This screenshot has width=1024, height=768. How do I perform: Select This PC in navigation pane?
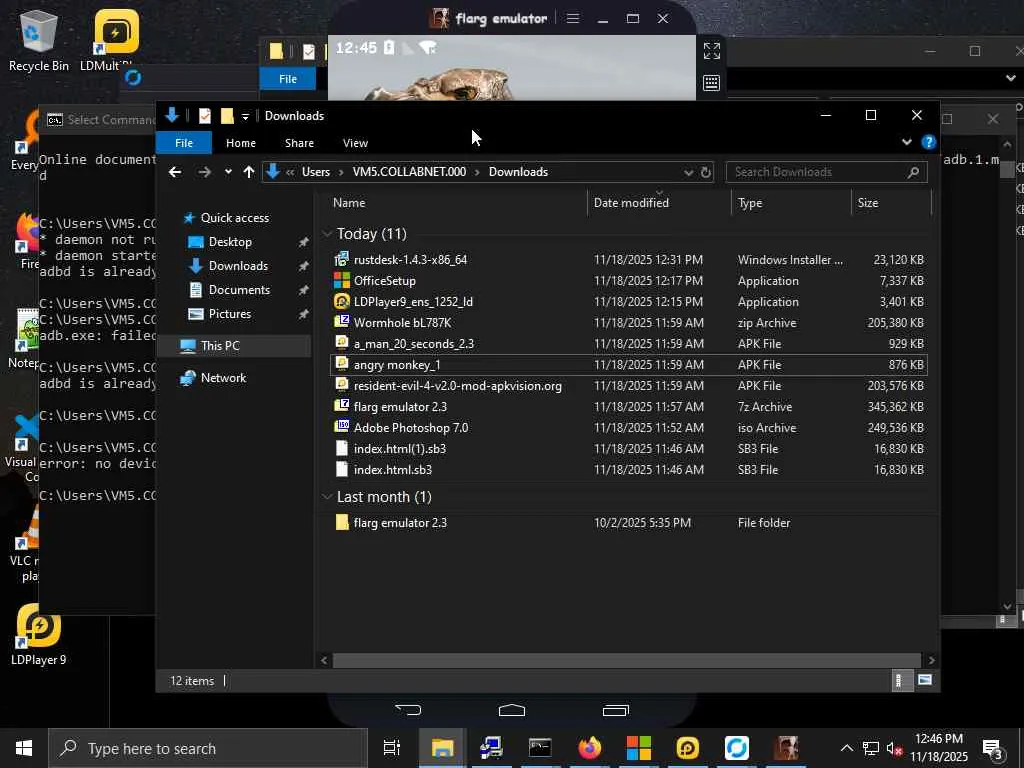(x=220, y=346)
